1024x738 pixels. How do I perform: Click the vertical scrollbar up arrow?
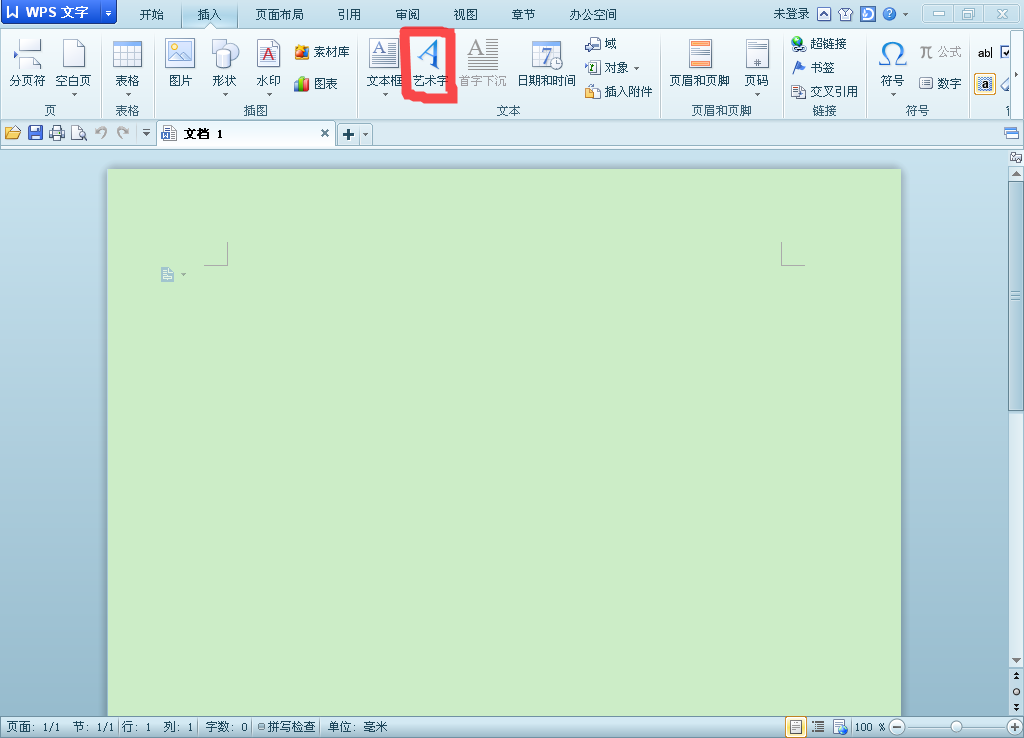[1016, 174]
